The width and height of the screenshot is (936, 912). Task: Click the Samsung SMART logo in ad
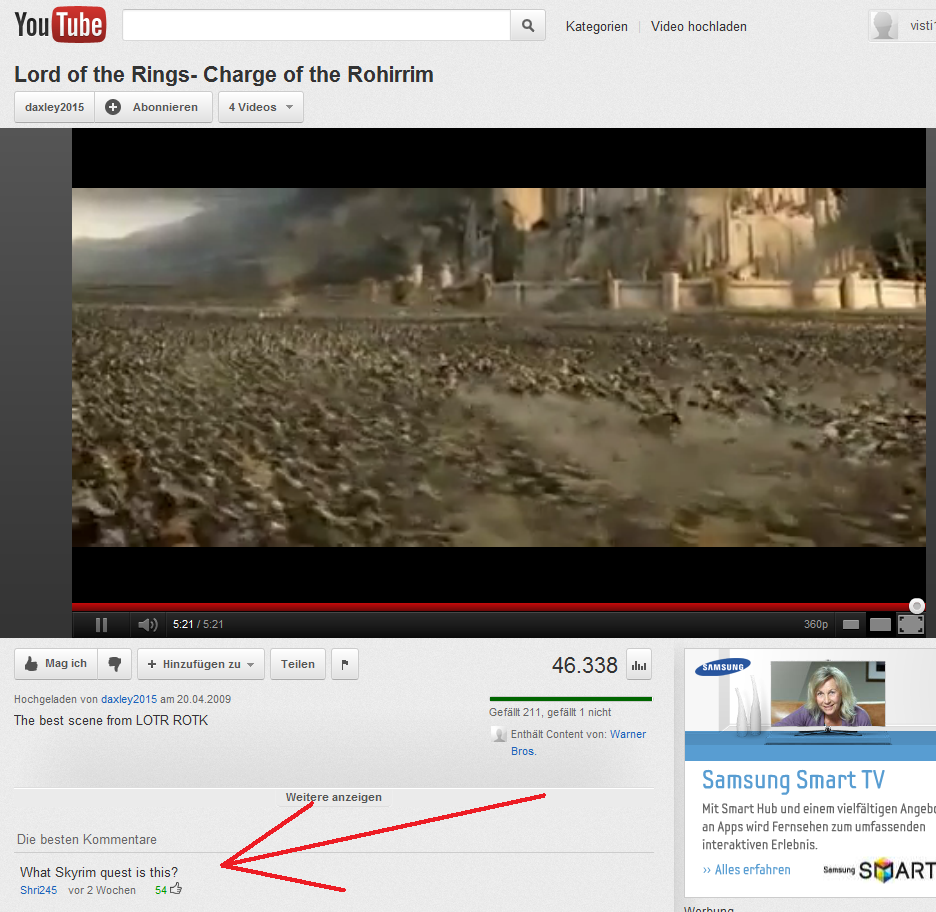click(879, 870)
